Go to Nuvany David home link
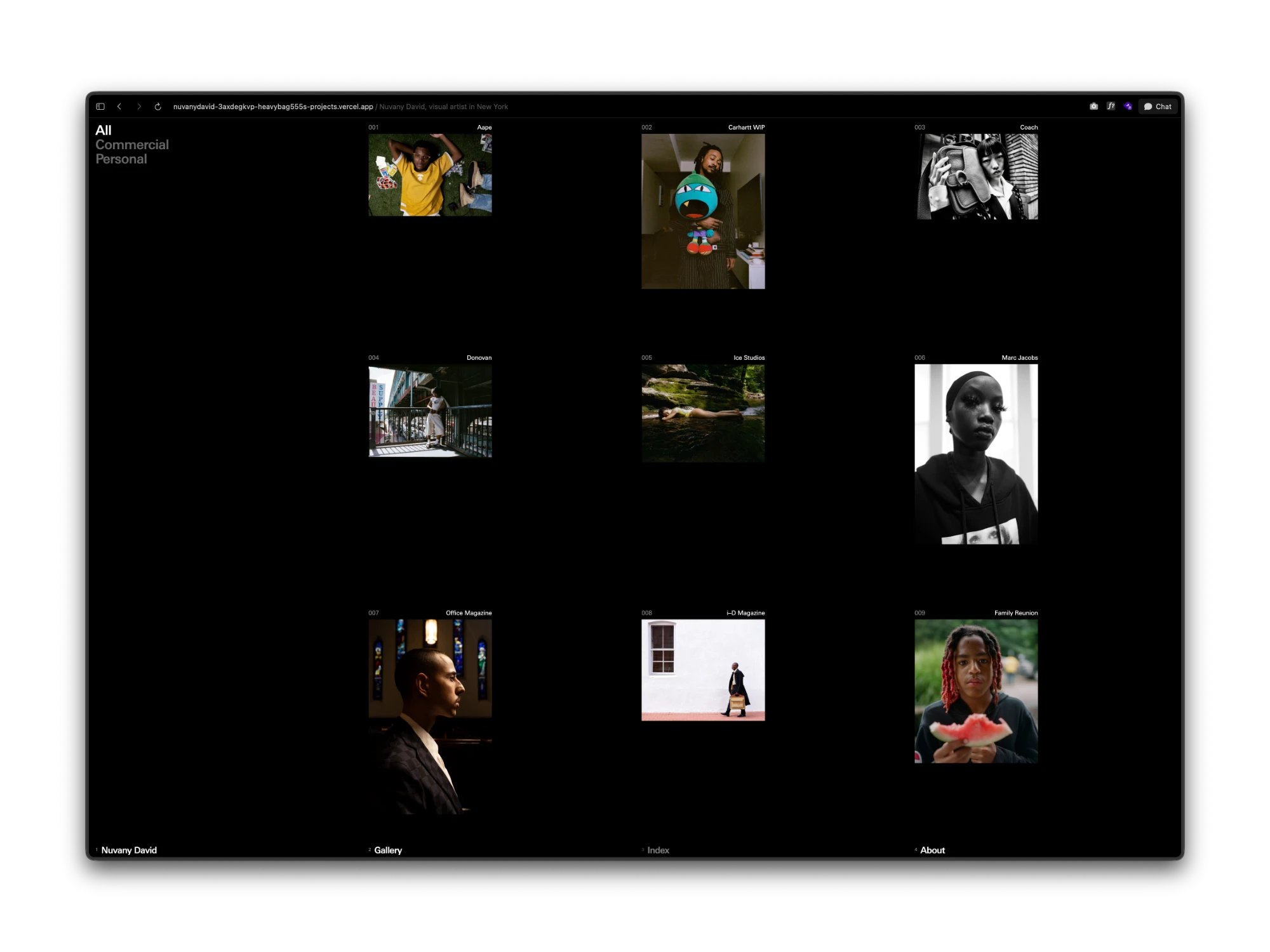1270x952 pixels. click(x=129, y=850)
